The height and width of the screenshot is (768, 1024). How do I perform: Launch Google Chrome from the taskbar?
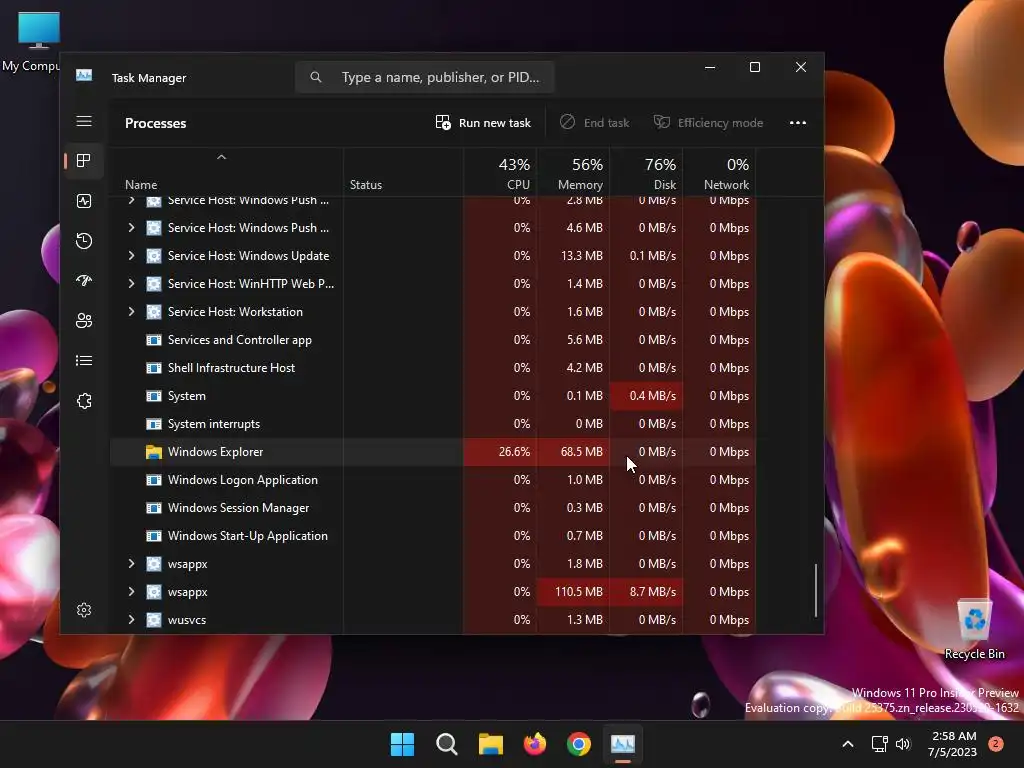coord(579,744)
